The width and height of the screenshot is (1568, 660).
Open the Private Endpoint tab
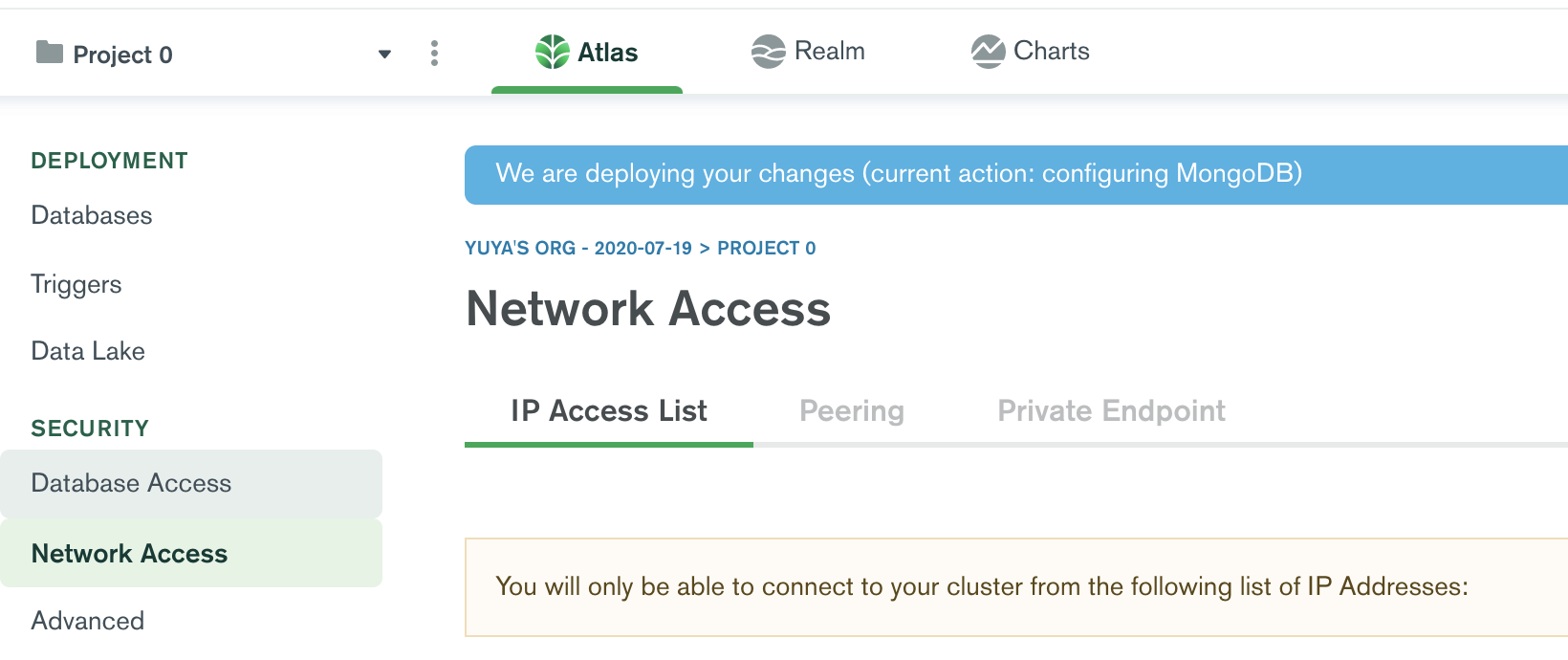tap(1110, 410)
